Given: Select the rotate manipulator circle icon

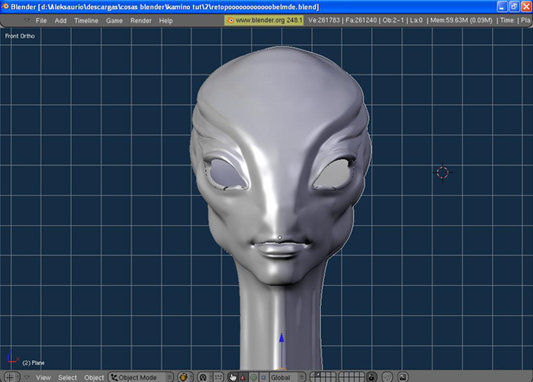Looking at the screenshot, I should pos(254,377).
